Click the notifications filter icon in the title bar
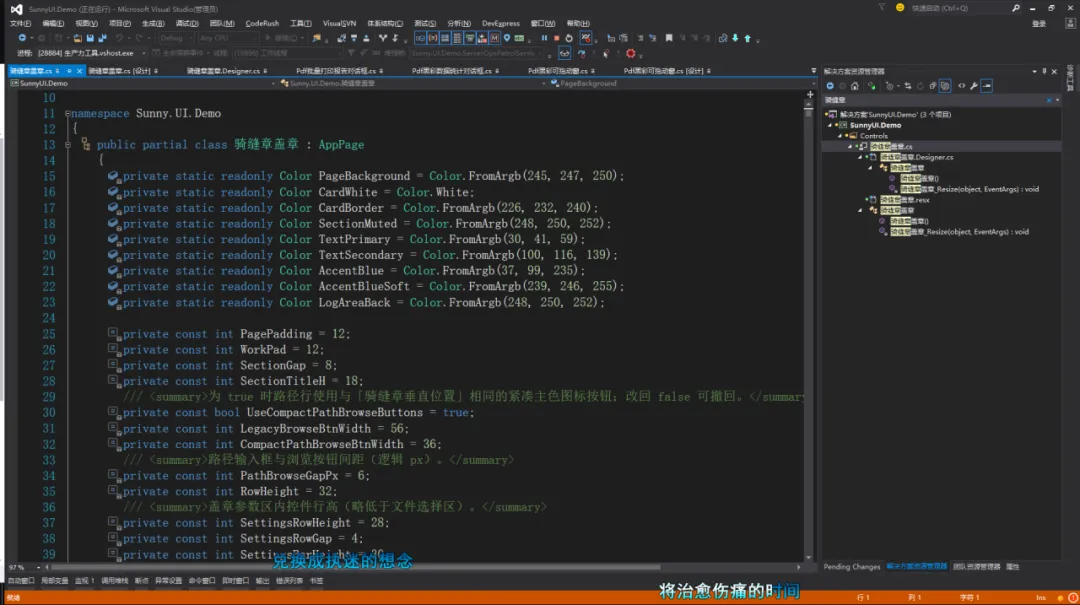The height and width of the screenshot is (605, 1080). click(882, 8)
